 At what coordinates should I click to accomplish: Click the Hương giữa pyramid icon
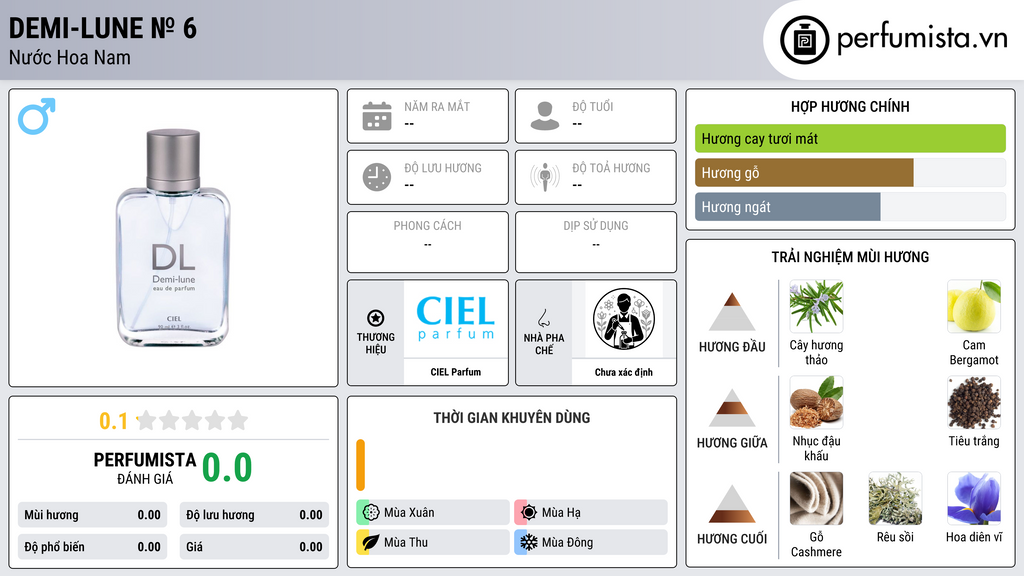point(732,408)
